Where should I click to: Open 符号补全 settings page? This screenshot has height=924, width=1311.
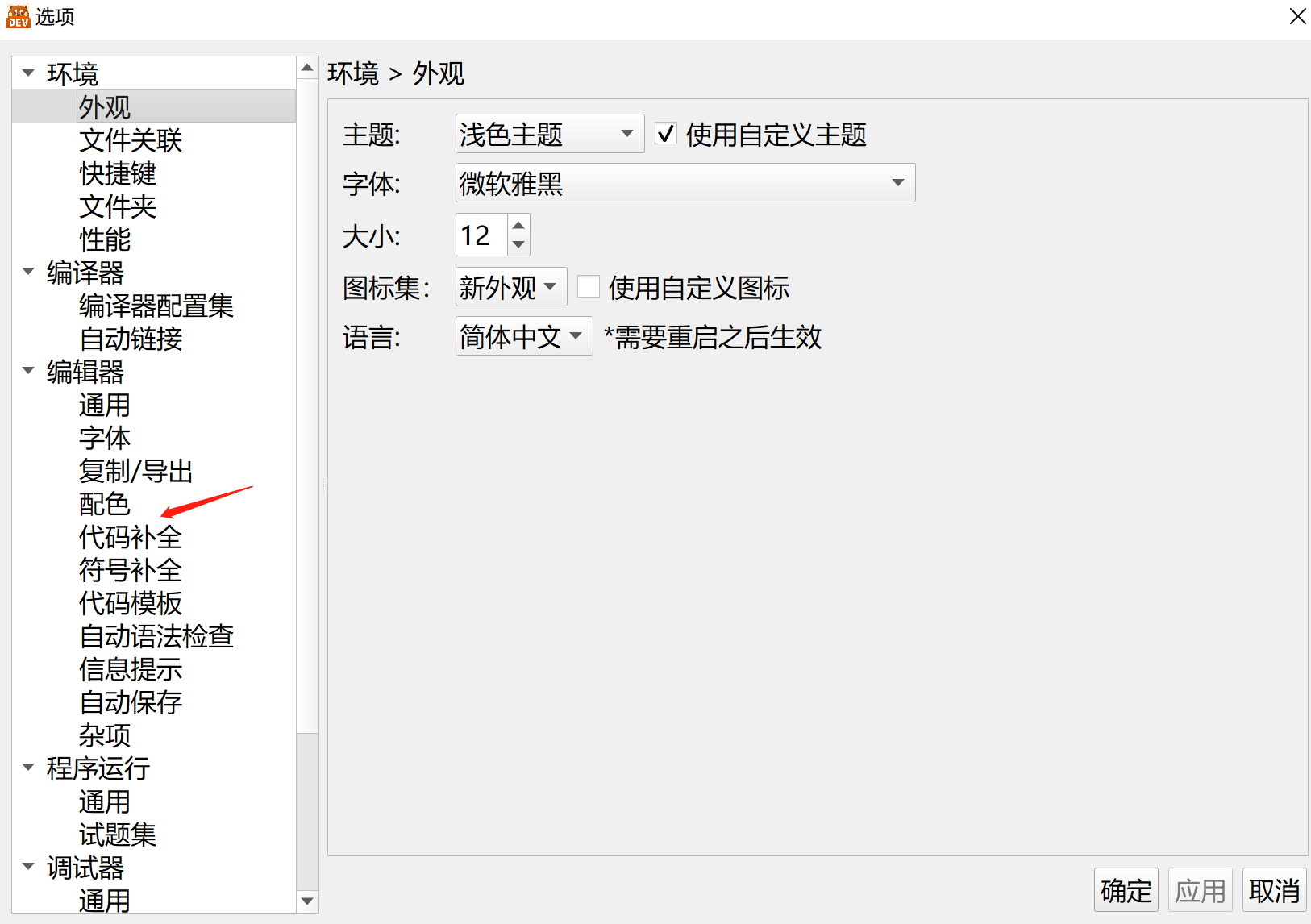131,569
